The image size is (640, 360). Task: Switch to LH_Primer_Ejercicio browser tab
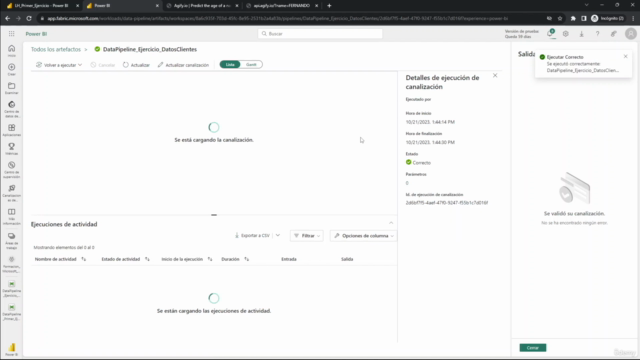coord(42,6)
